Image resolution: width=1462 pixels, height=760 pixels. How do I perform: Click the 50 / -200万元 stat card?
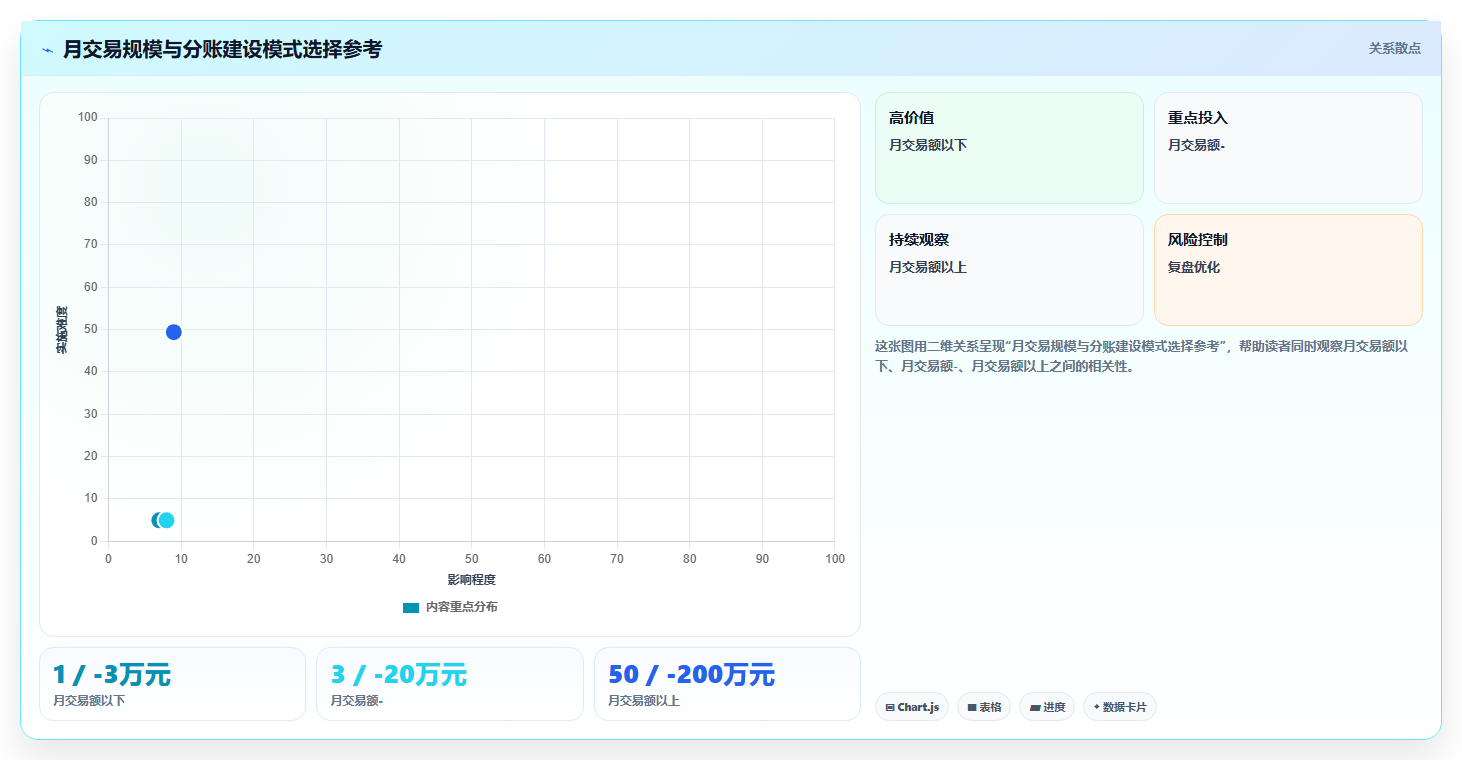[727, 684]
